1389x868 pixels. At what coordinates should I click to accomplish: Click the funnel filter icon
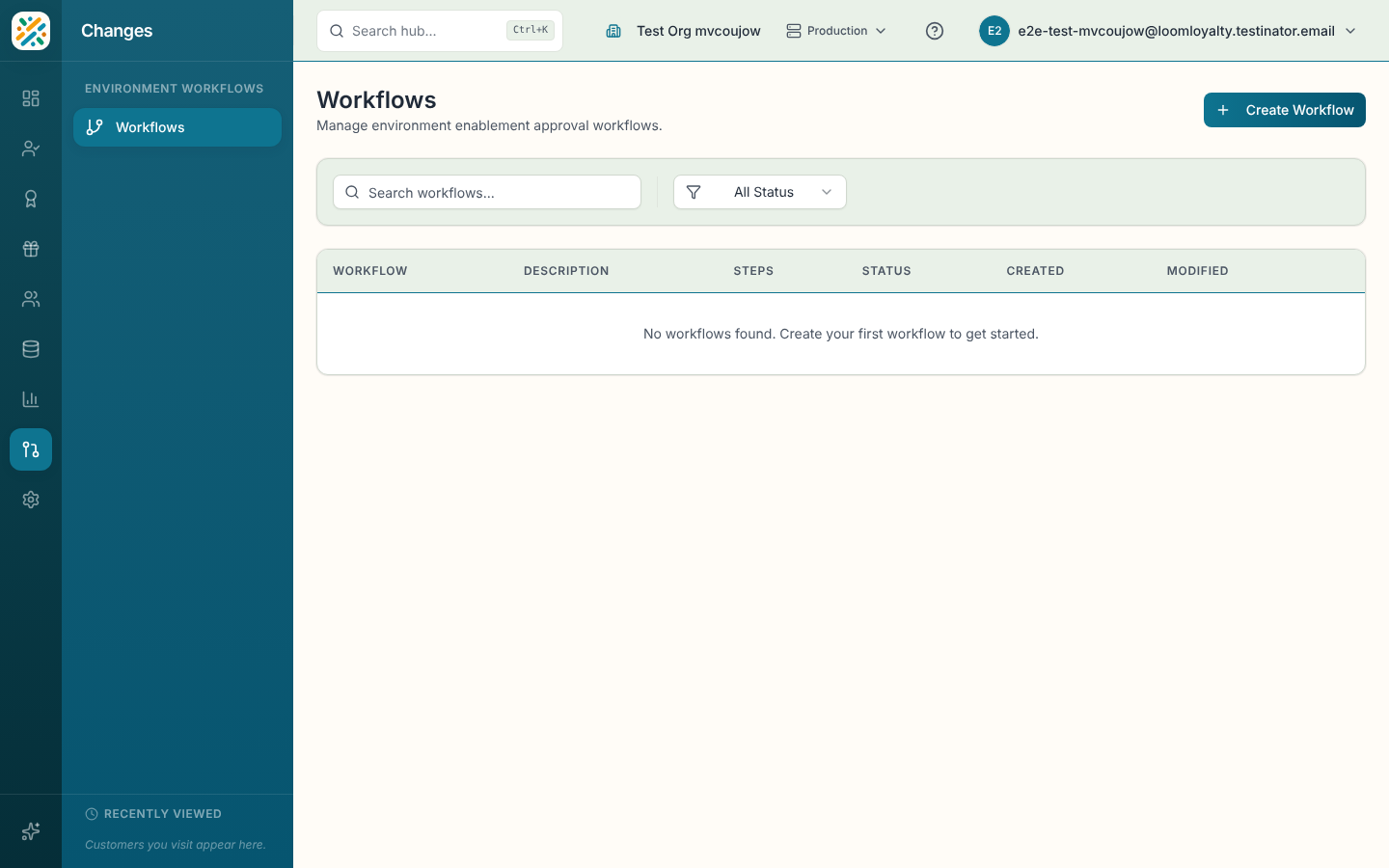(x=694, y=192)
